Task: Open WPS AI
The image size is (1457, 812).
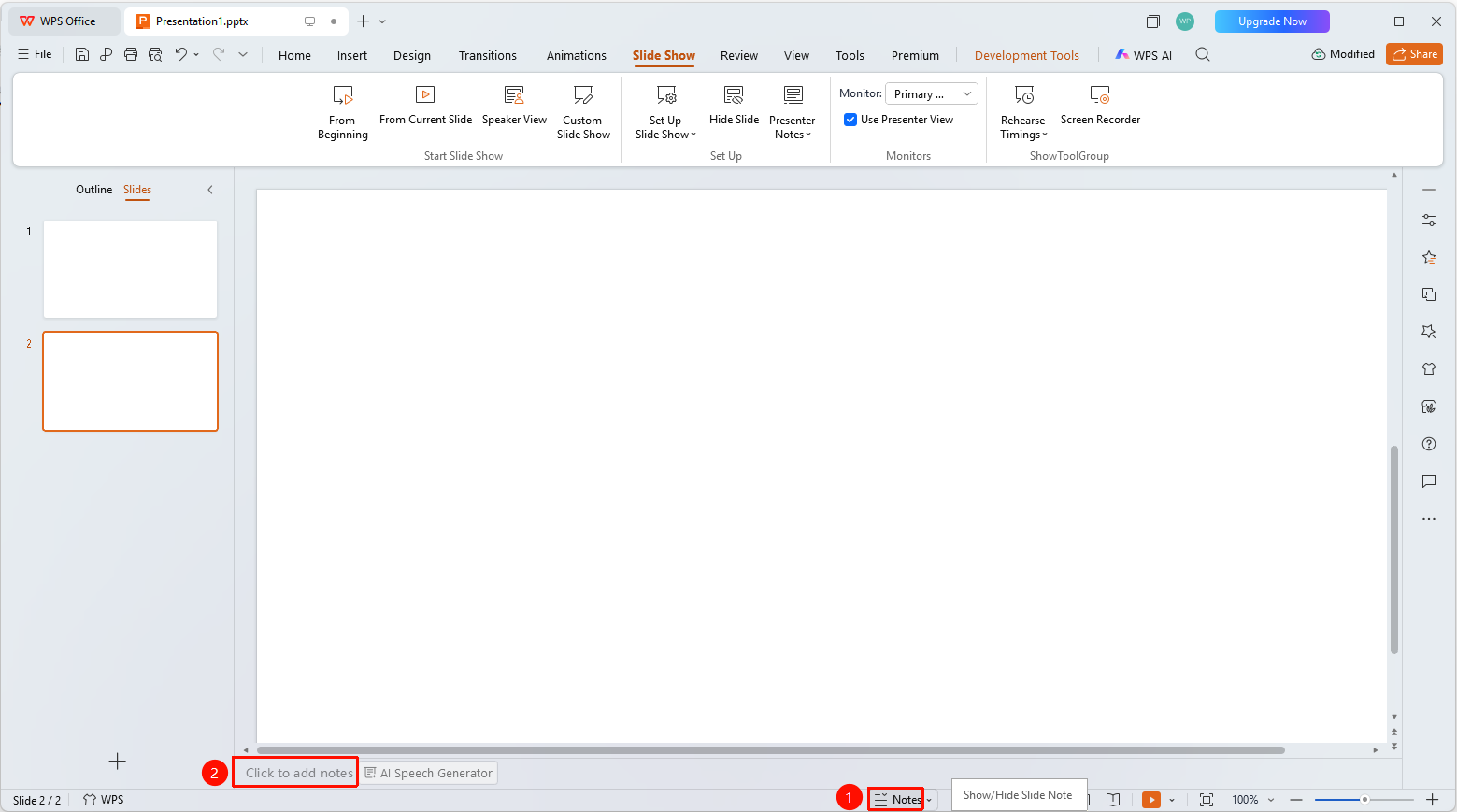Action: (1143, 55)
